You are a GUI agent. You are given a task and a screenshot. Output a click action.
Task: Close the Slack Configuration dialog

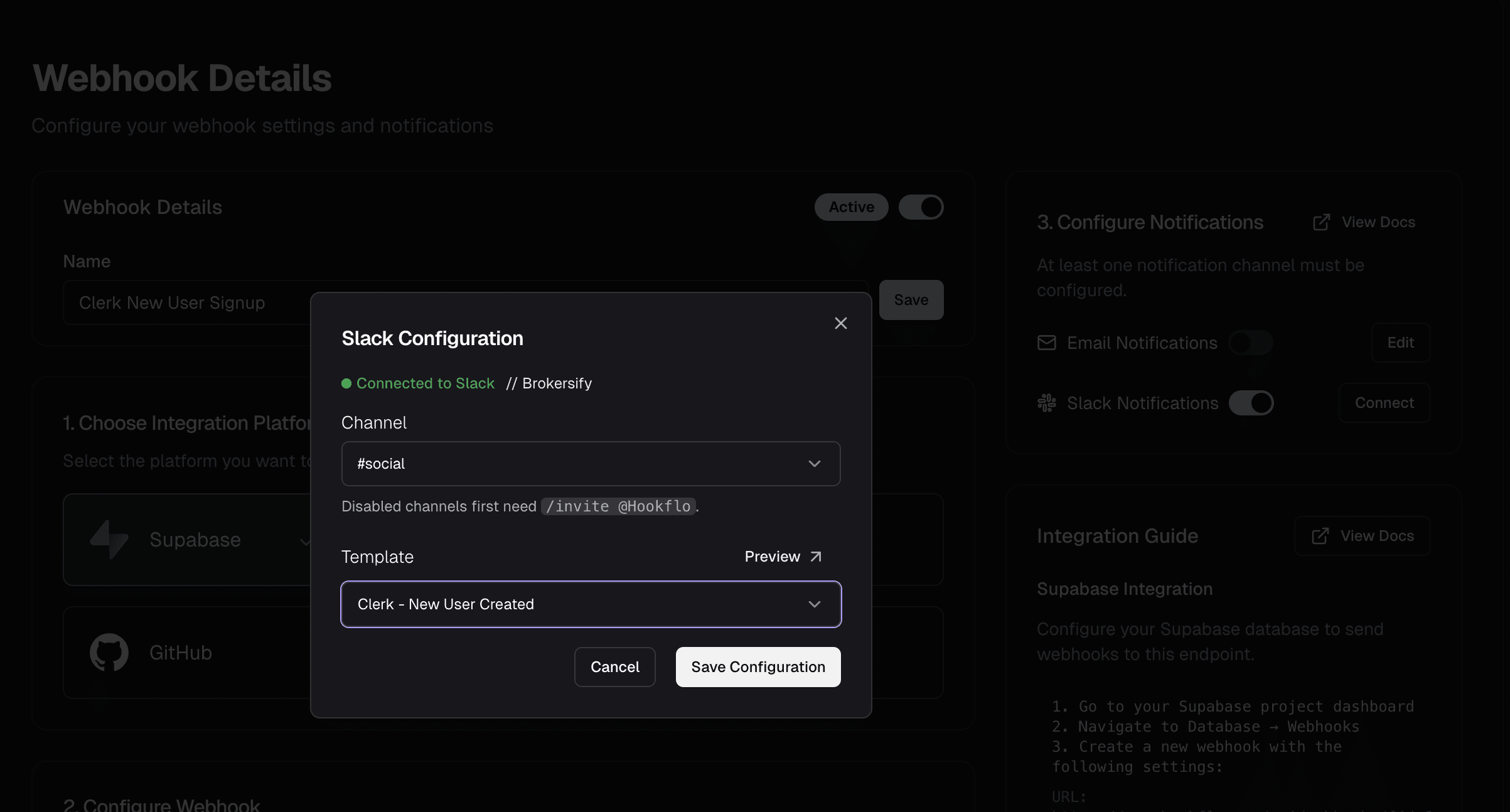(840, 323)
